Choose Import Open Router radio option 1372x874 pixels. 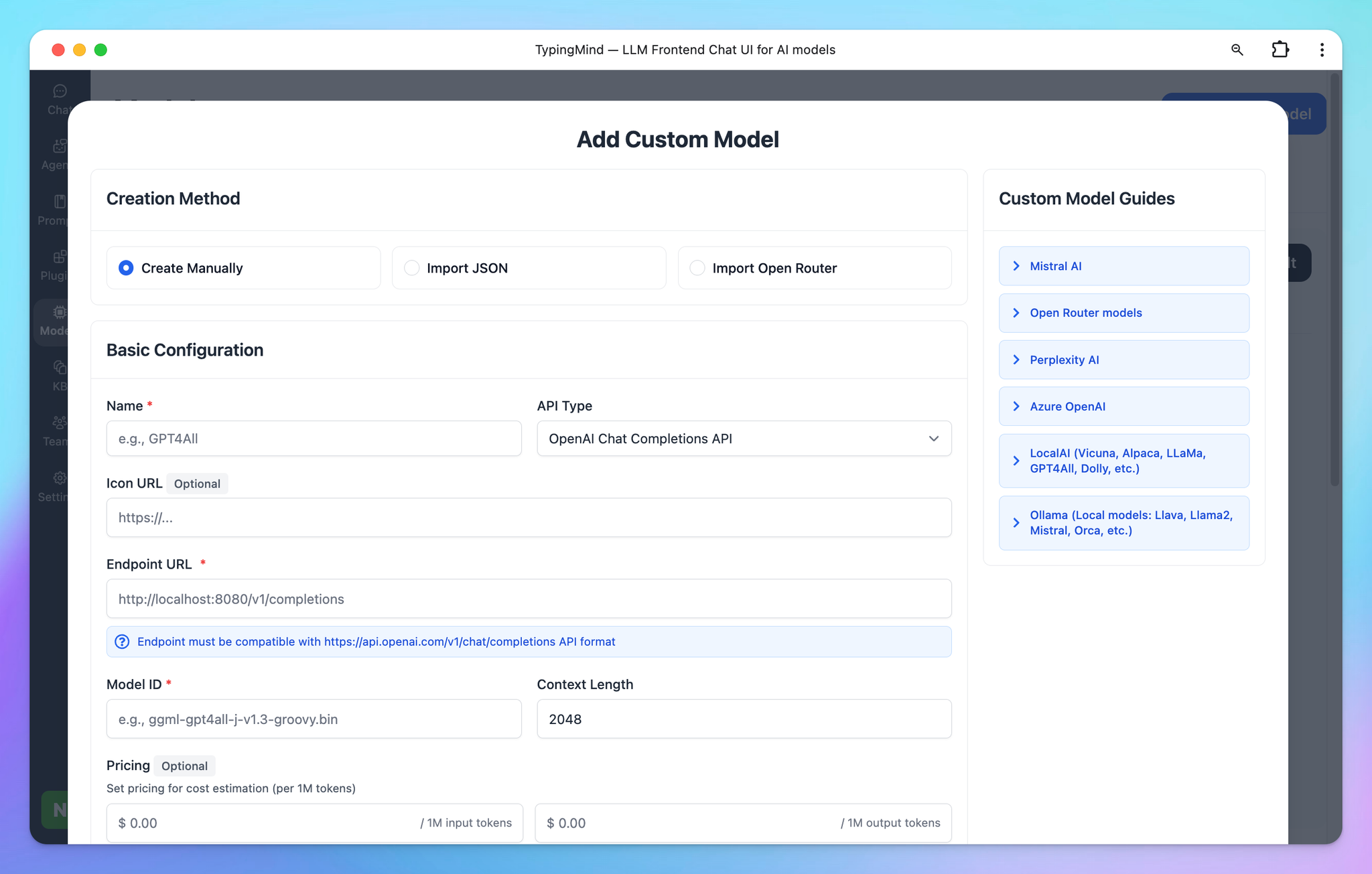(697, 268)
